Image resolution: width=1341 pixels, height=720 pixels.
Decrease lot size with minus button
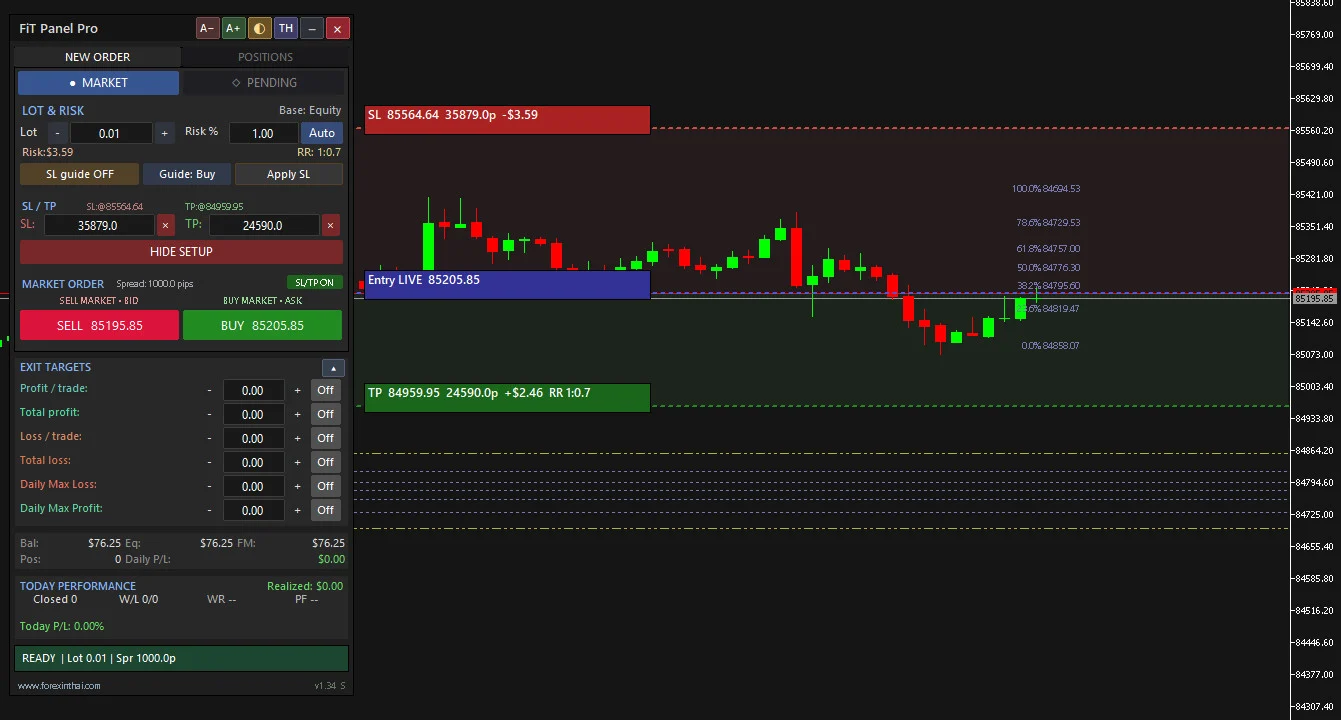pyautogui.click(x=57, y=133)
